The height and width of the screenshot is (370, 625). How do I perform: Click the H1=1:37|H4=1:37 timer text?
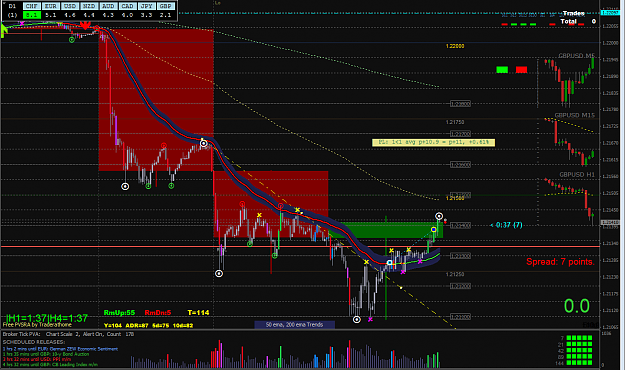(x=47, y=318)
